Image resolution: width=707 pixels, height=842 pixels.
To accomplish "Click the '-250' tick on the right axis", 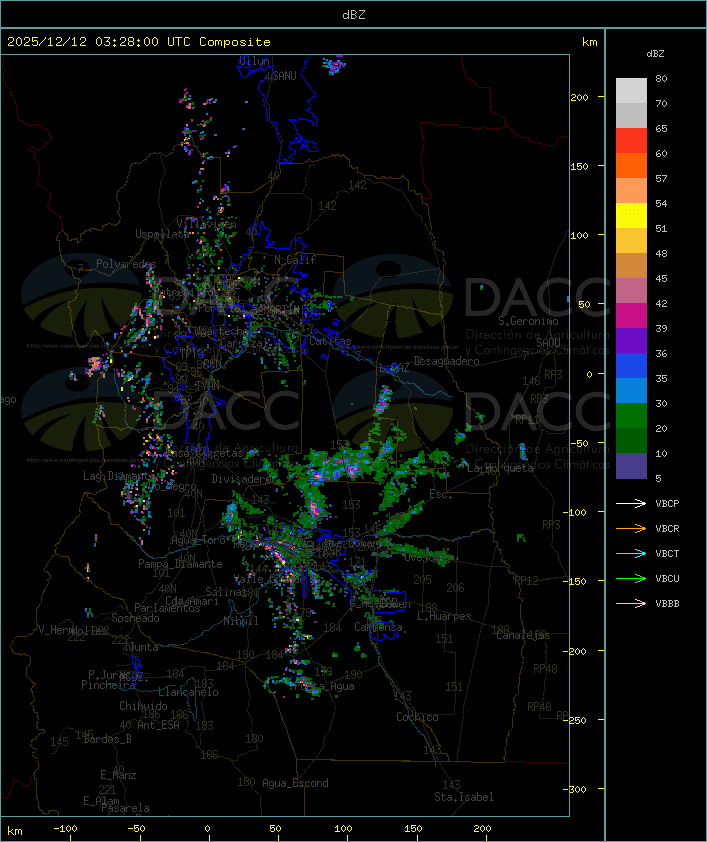I will [x=577, y=720].
